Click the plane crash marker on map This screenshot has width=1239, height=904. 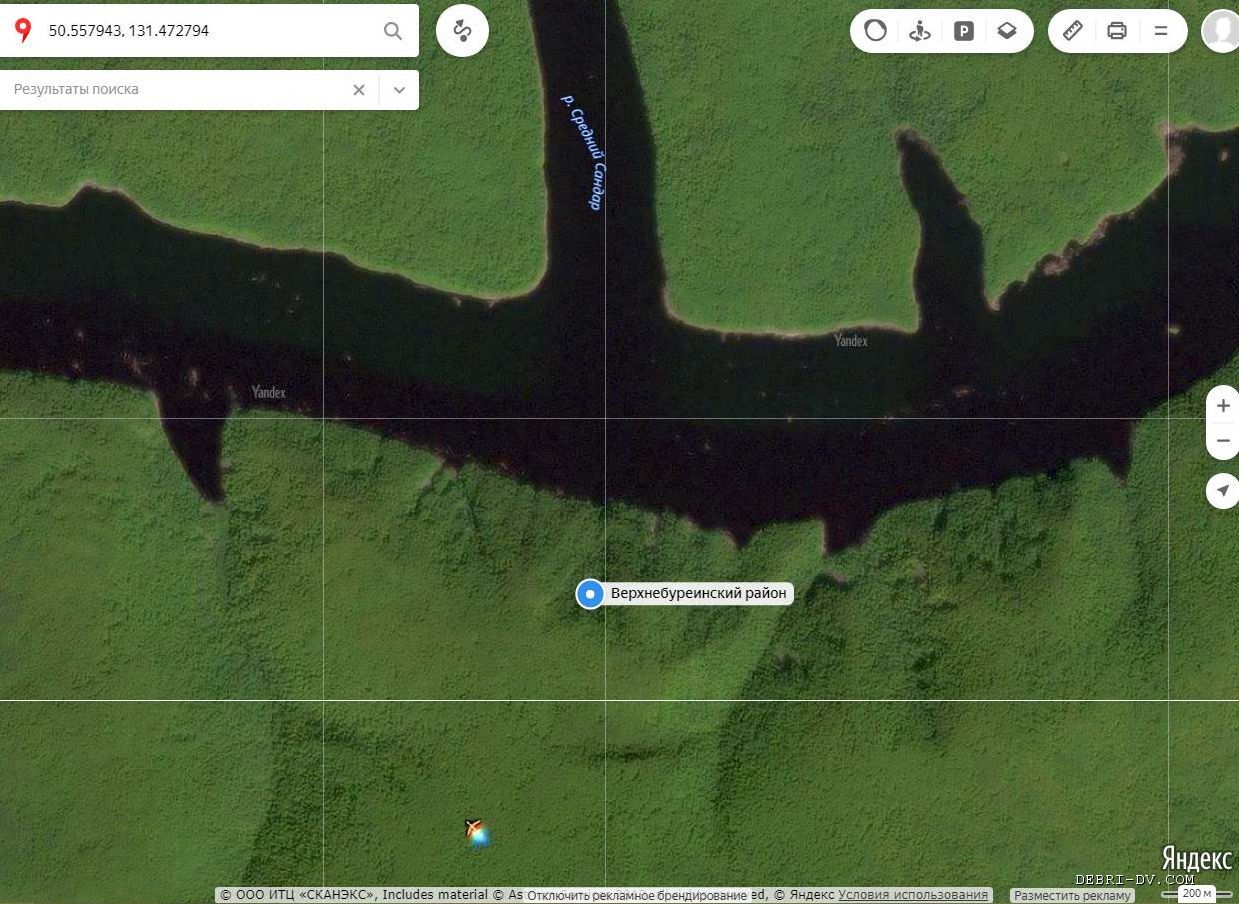476,831
